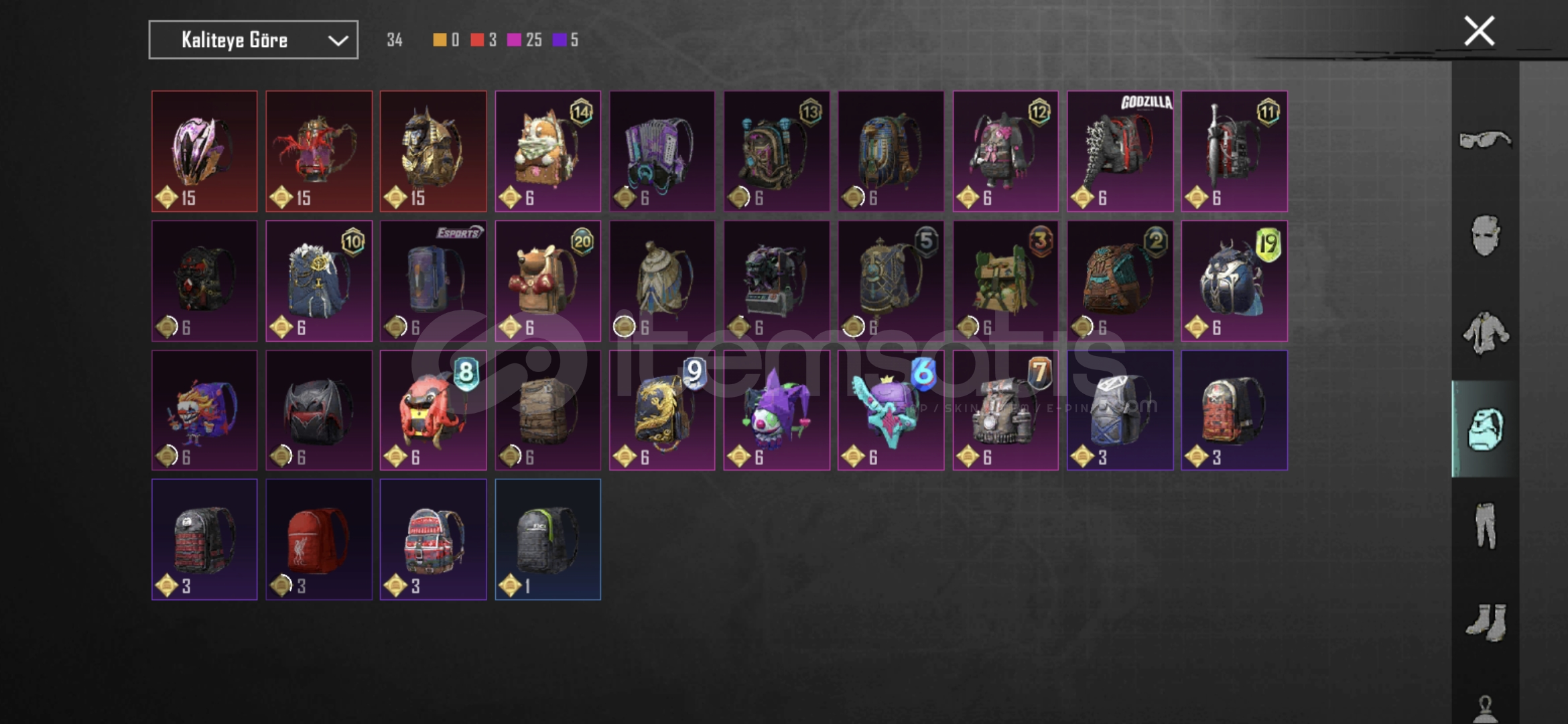This screenshot has width=1568, height=724.
Task: Pick the corgi dog backpack
Action: coord(547,152)
